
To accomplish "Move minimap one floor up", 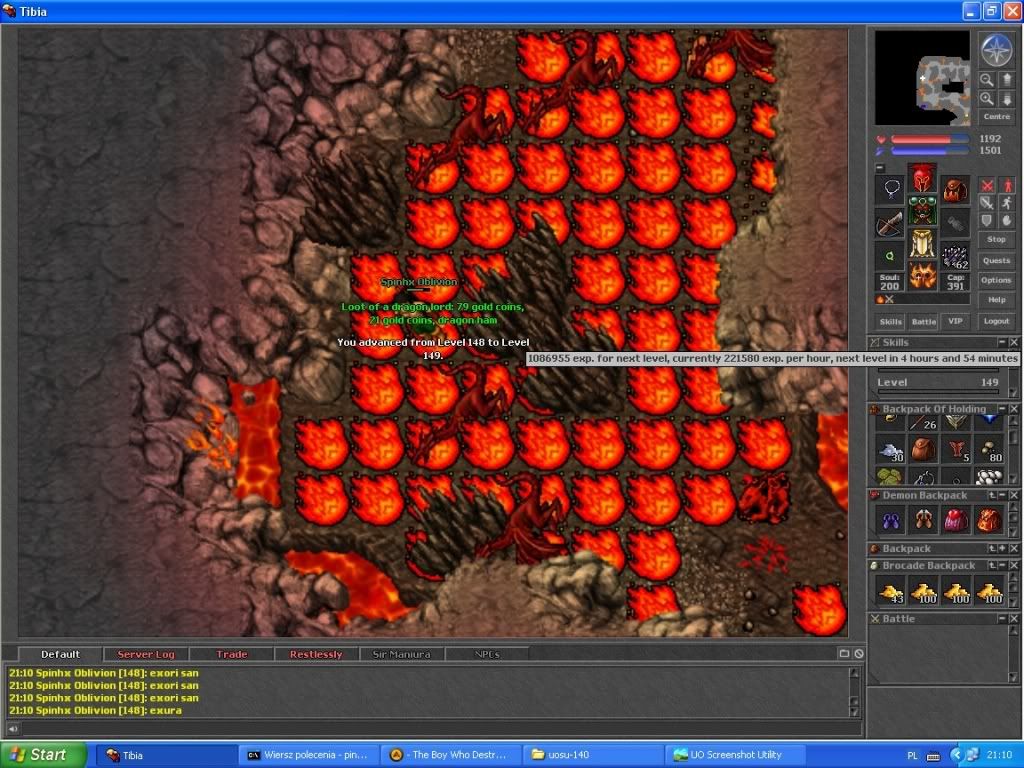I will (1006, 80).
